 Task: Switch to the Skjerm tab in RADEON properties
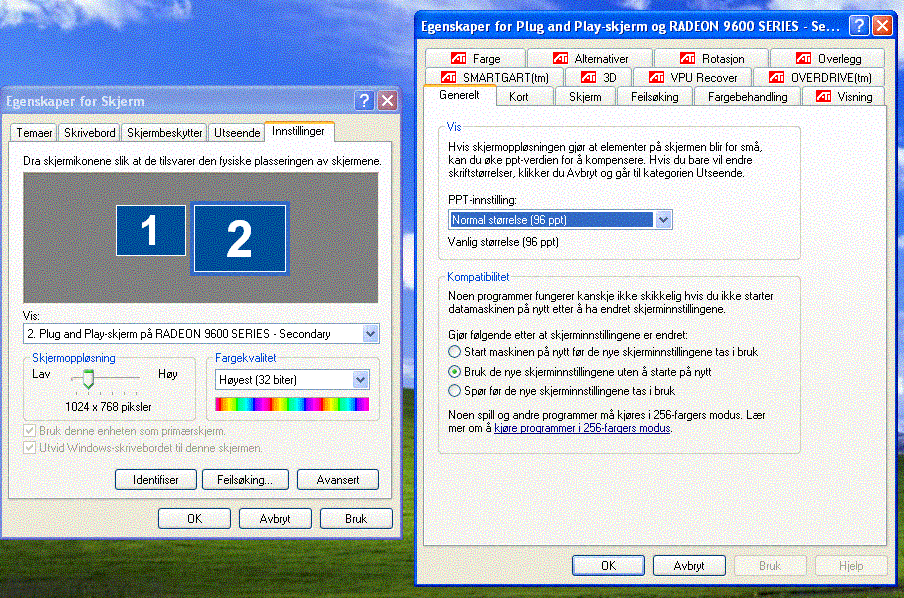tap(585, 97)
